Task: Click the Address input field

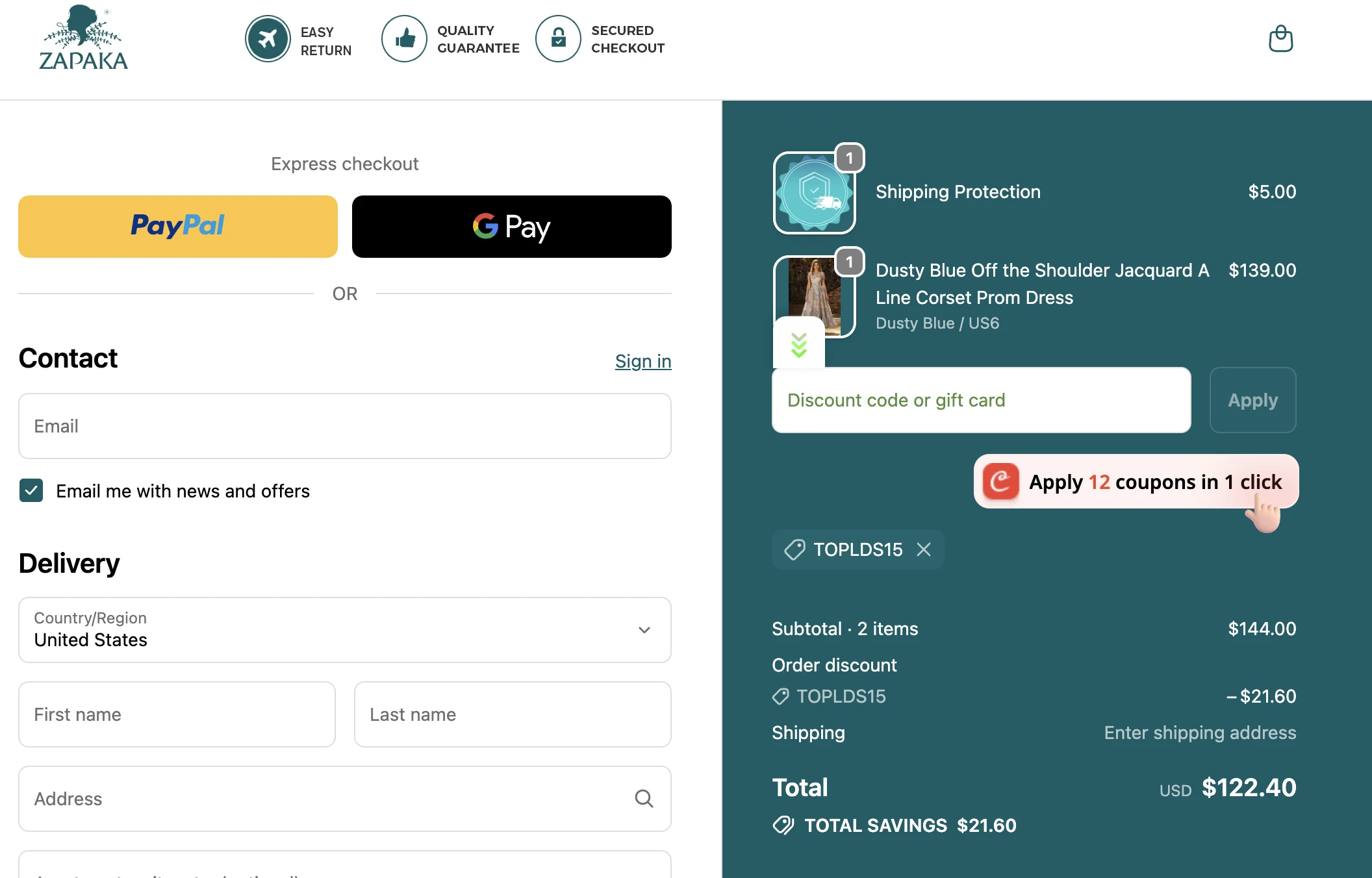Action: pos(345,799)
